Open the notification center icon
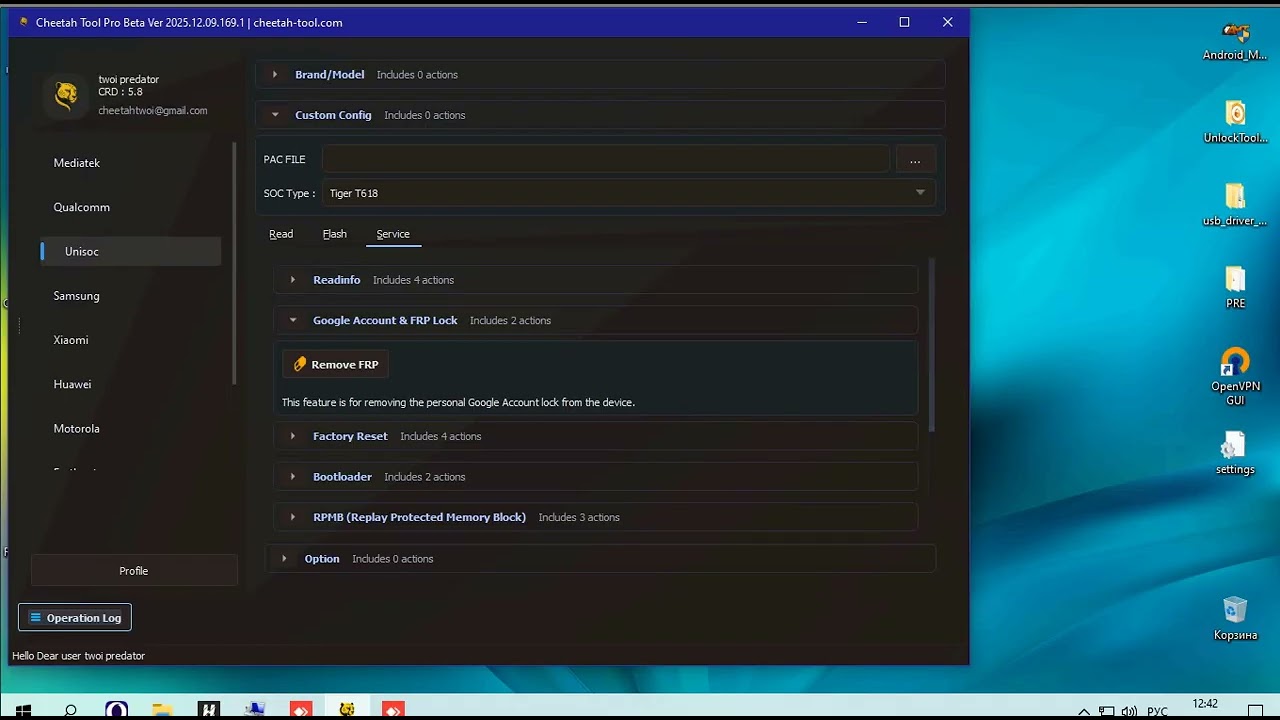Viewport: 1280px width, 720px height. click(1257, 712)
